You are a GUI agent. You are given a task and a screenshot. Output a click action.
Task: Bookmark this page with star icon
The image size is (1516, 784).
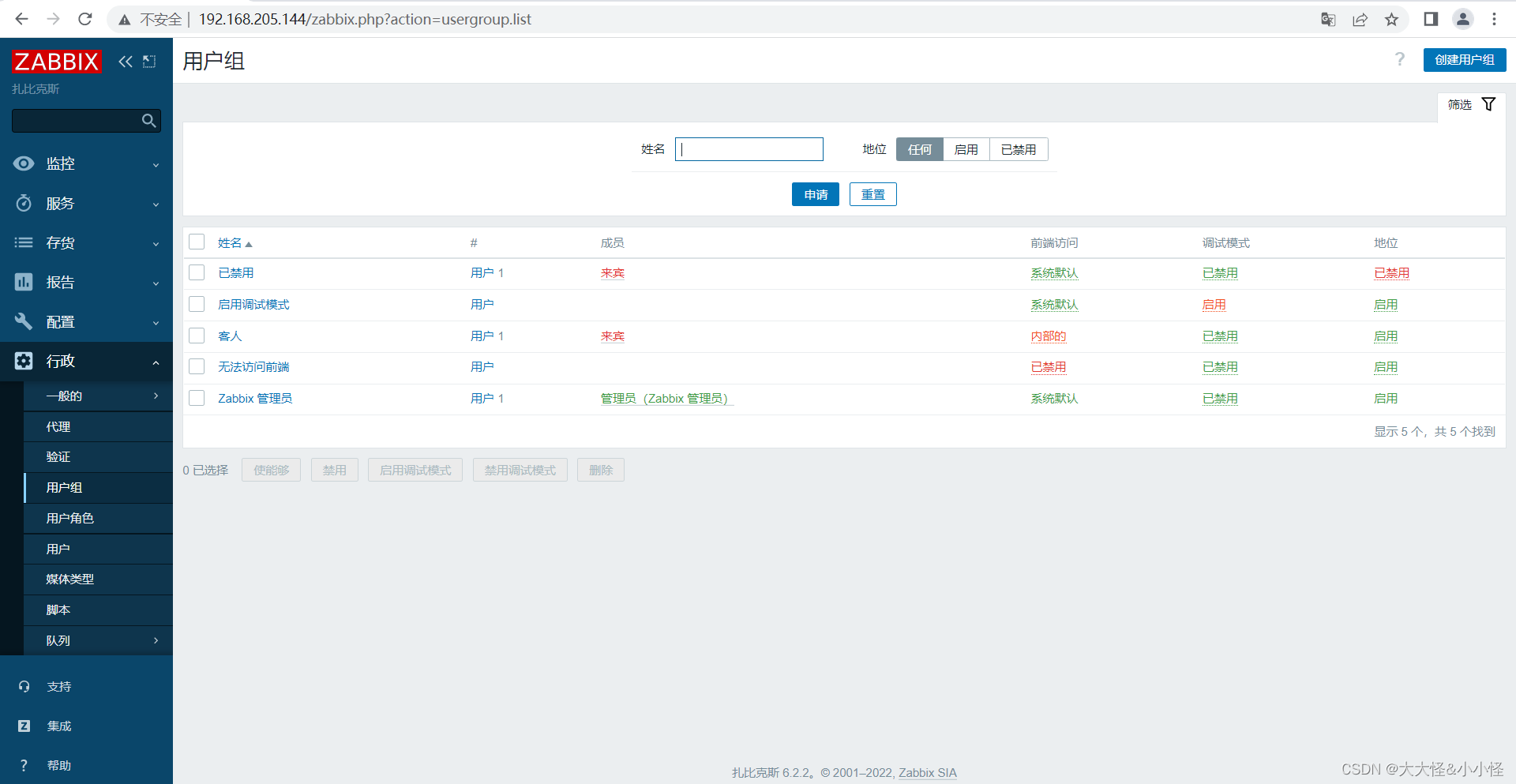pyautogui.click(x=1391, y=19)
